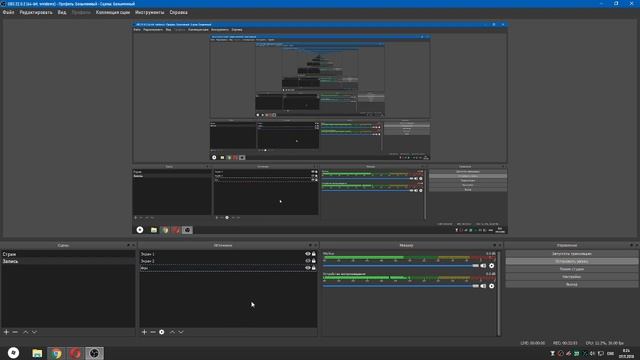The image size is (640, 360).
Task: Move the selected scene up
Action: click(25, 332)
